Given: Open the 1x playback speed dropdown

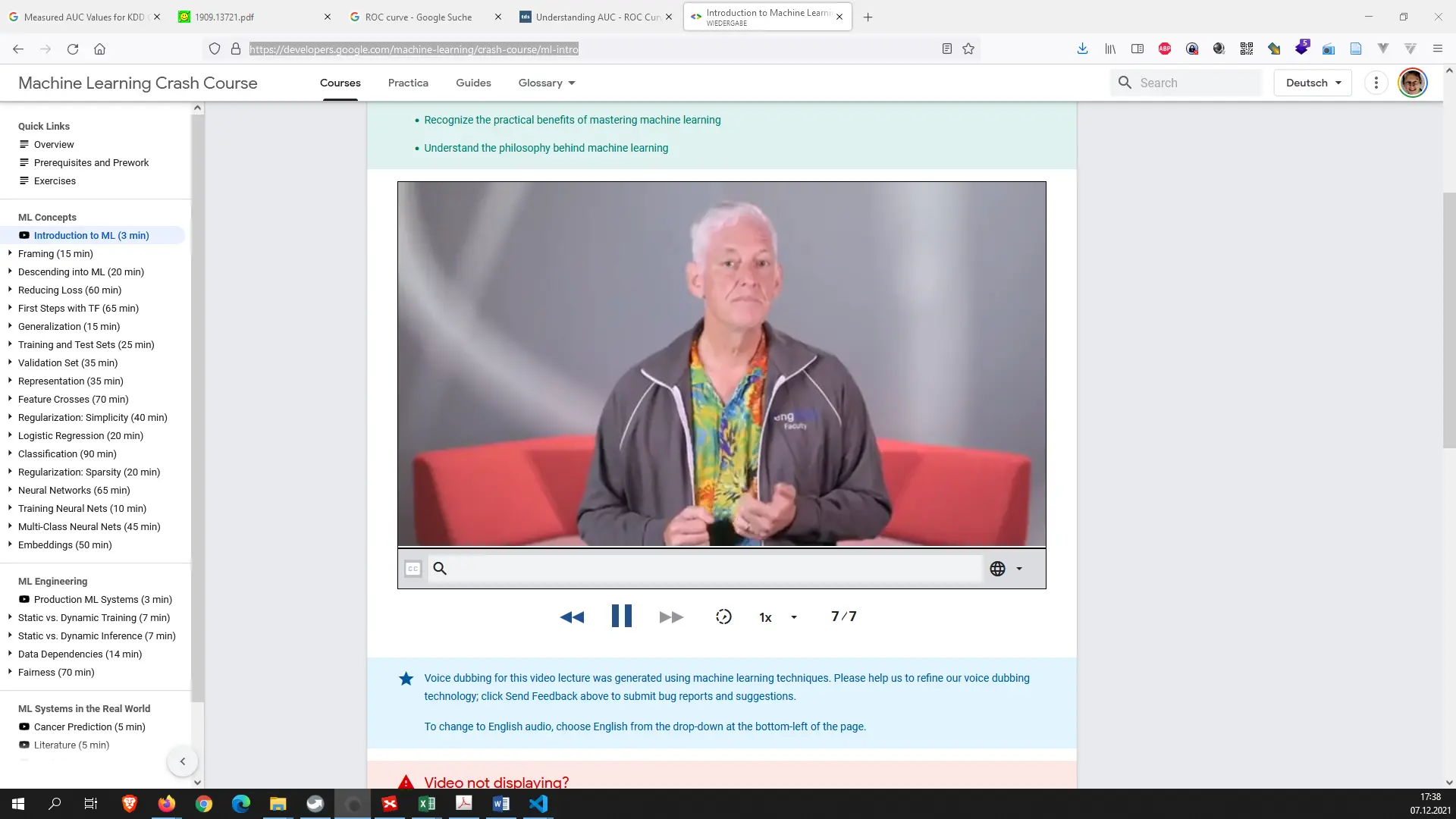Looking at the screenshot, I should [x=778, y=617].
